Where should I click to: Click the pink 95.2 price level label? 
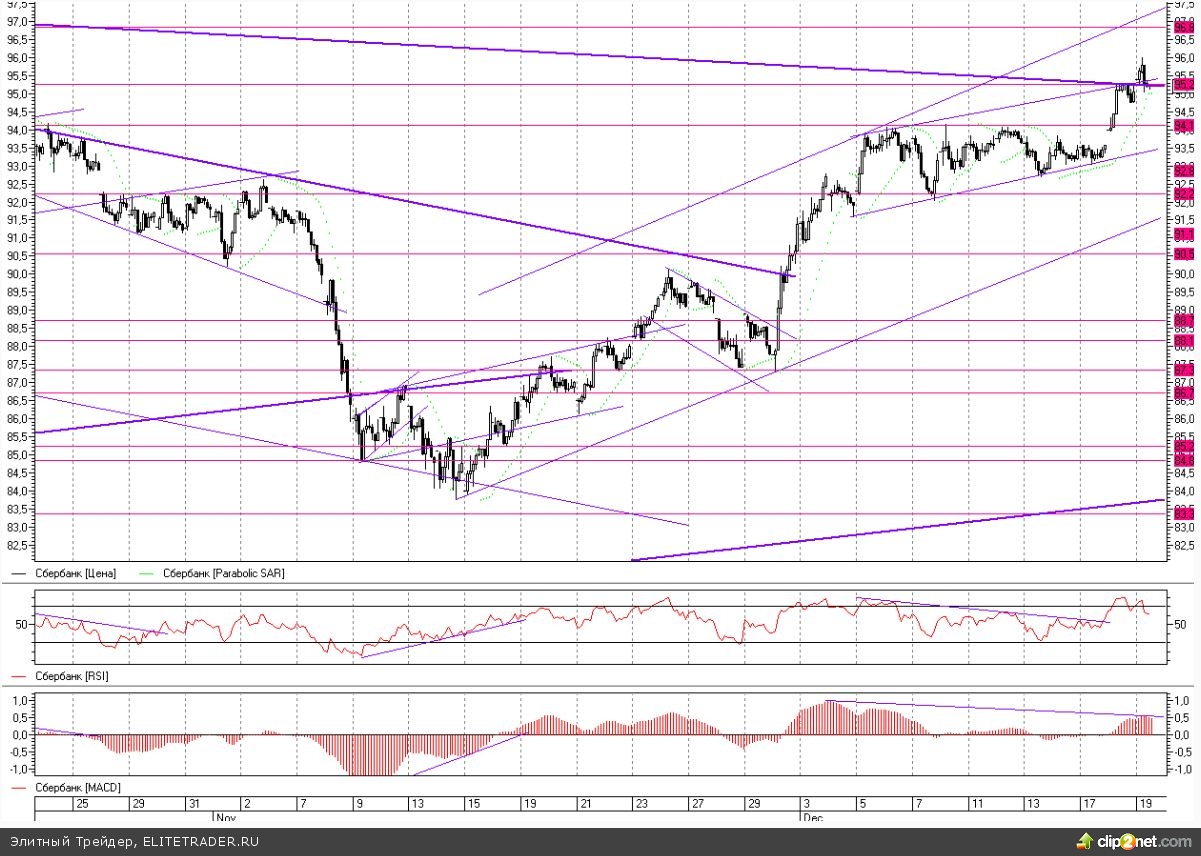(x=1184, y=85)
